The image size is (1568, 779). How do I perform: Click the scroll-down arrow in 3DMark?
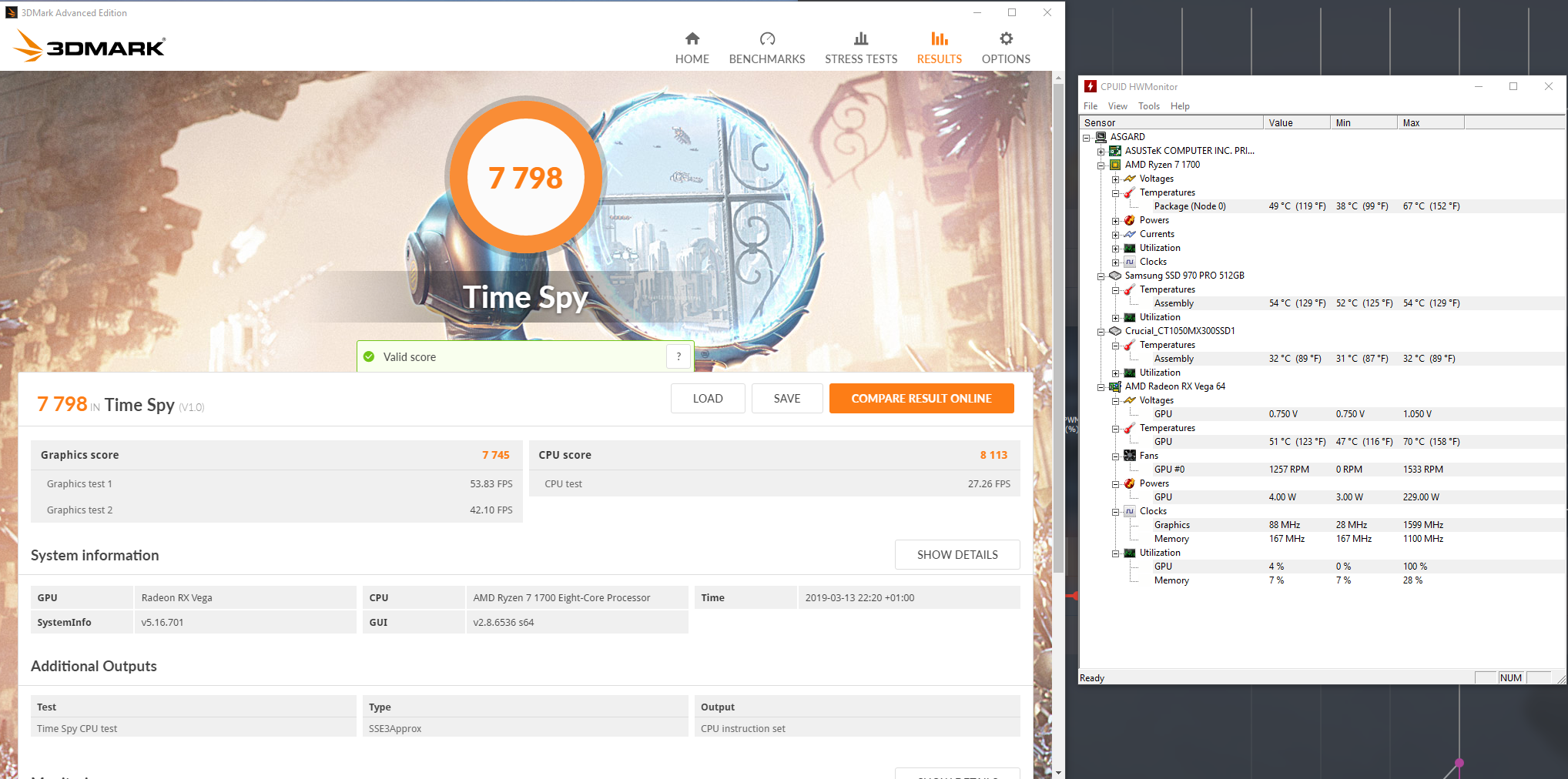pos(1059,772)
